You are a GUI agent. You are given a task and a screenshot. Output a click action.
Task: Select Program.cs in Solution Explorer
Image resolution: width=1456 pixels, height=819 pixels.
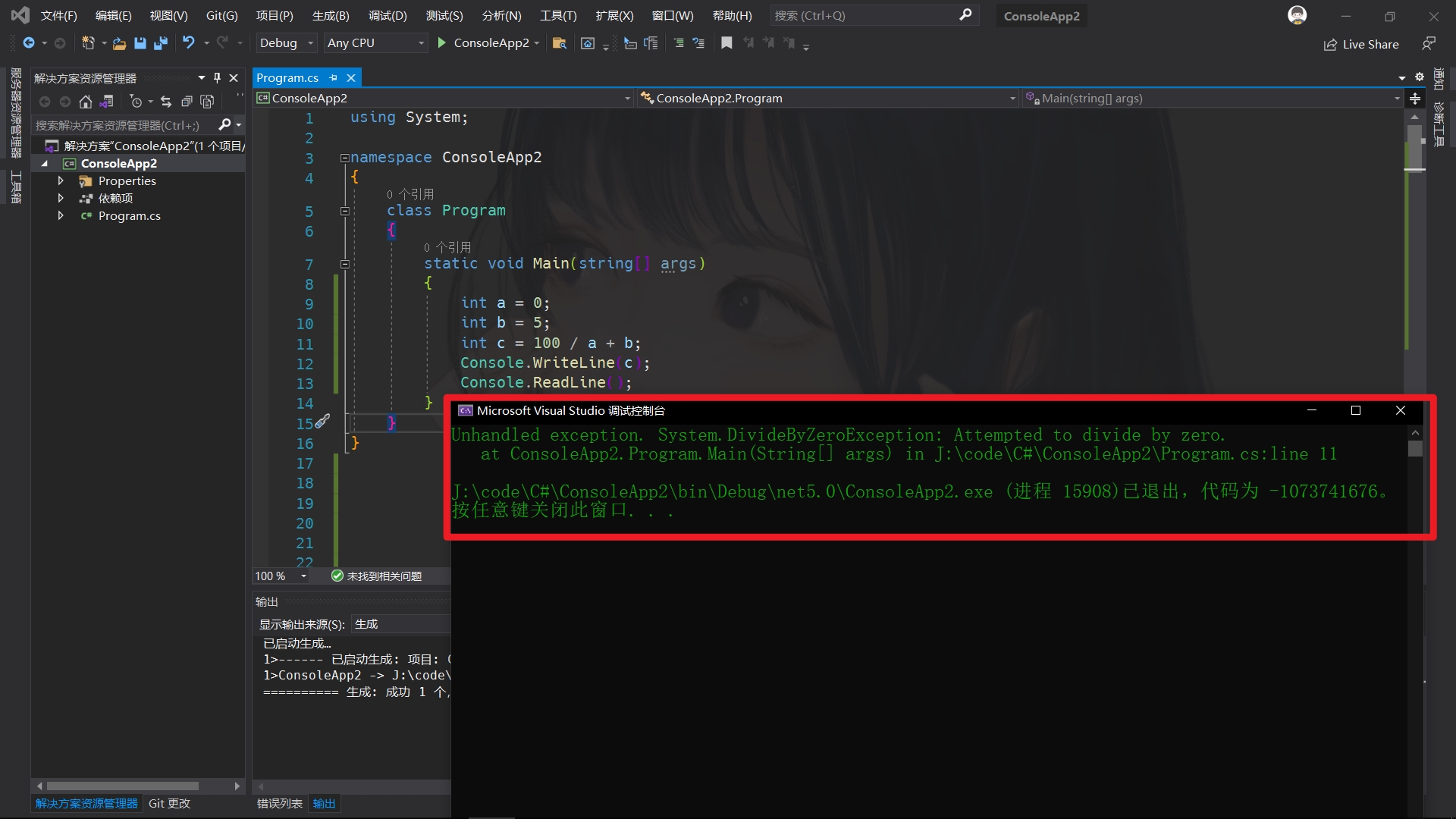click(129, 216)
